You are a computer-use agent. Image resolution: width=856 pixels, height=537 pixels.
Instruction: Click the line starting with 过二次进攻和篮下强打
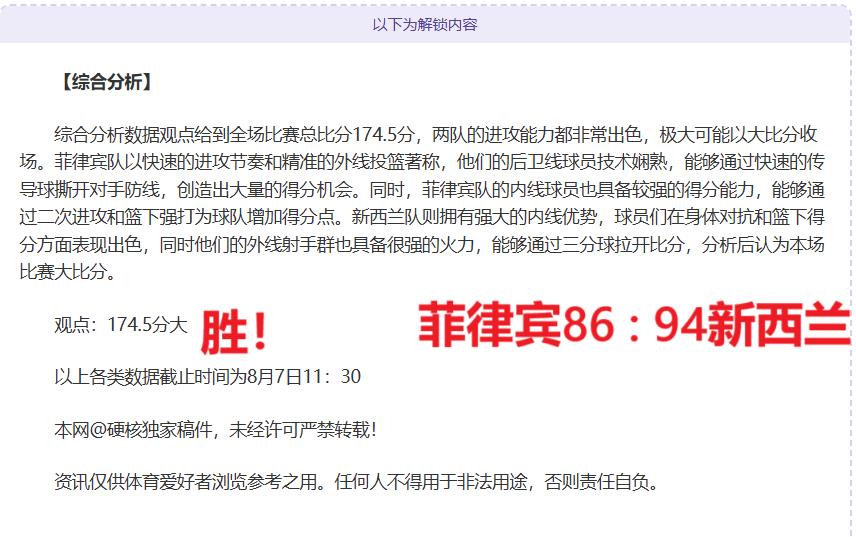pos(422,217)
